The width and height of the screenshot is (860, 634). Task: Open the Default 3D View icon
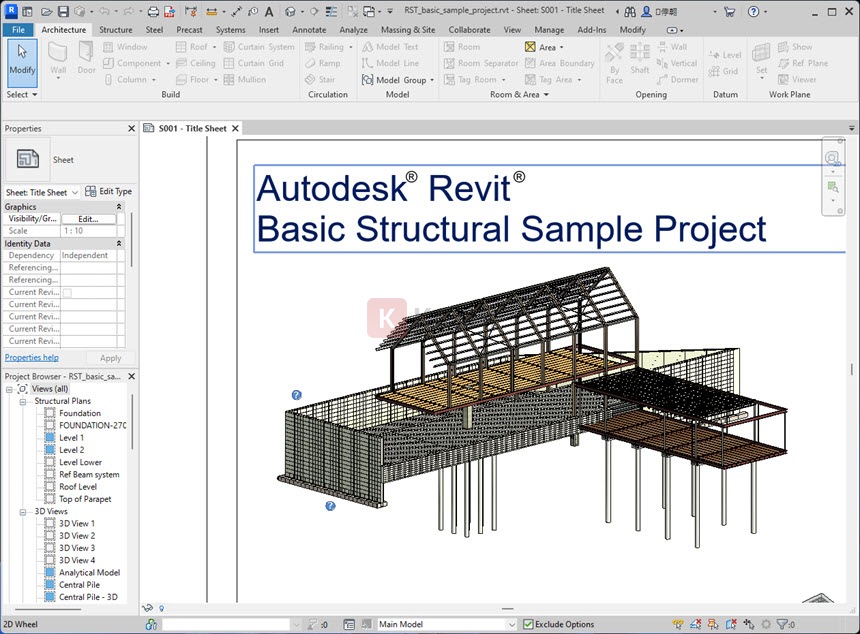tap(287, 12)
